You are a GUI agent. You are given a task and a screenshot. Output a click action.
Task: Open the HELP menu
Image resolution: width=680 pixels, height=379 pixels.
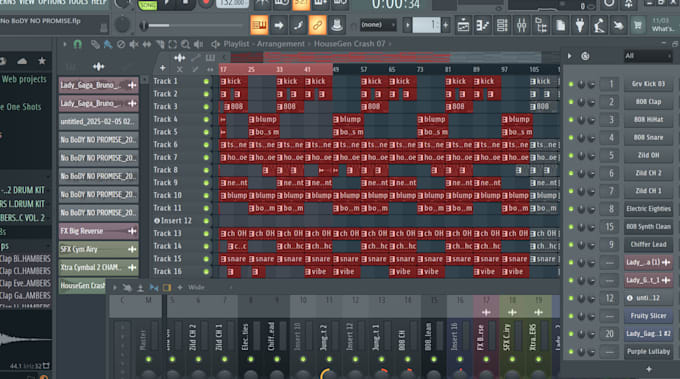tap(99, 2)
